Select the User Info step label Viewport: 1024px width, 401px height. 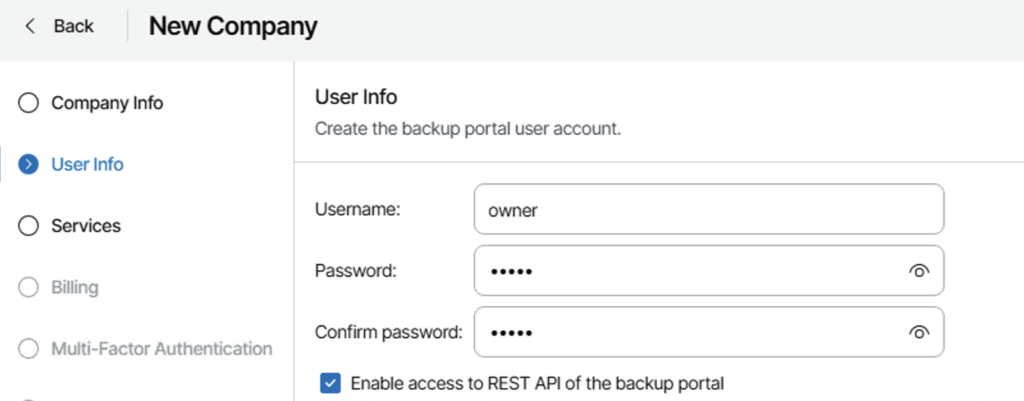[x=87, y=165]
